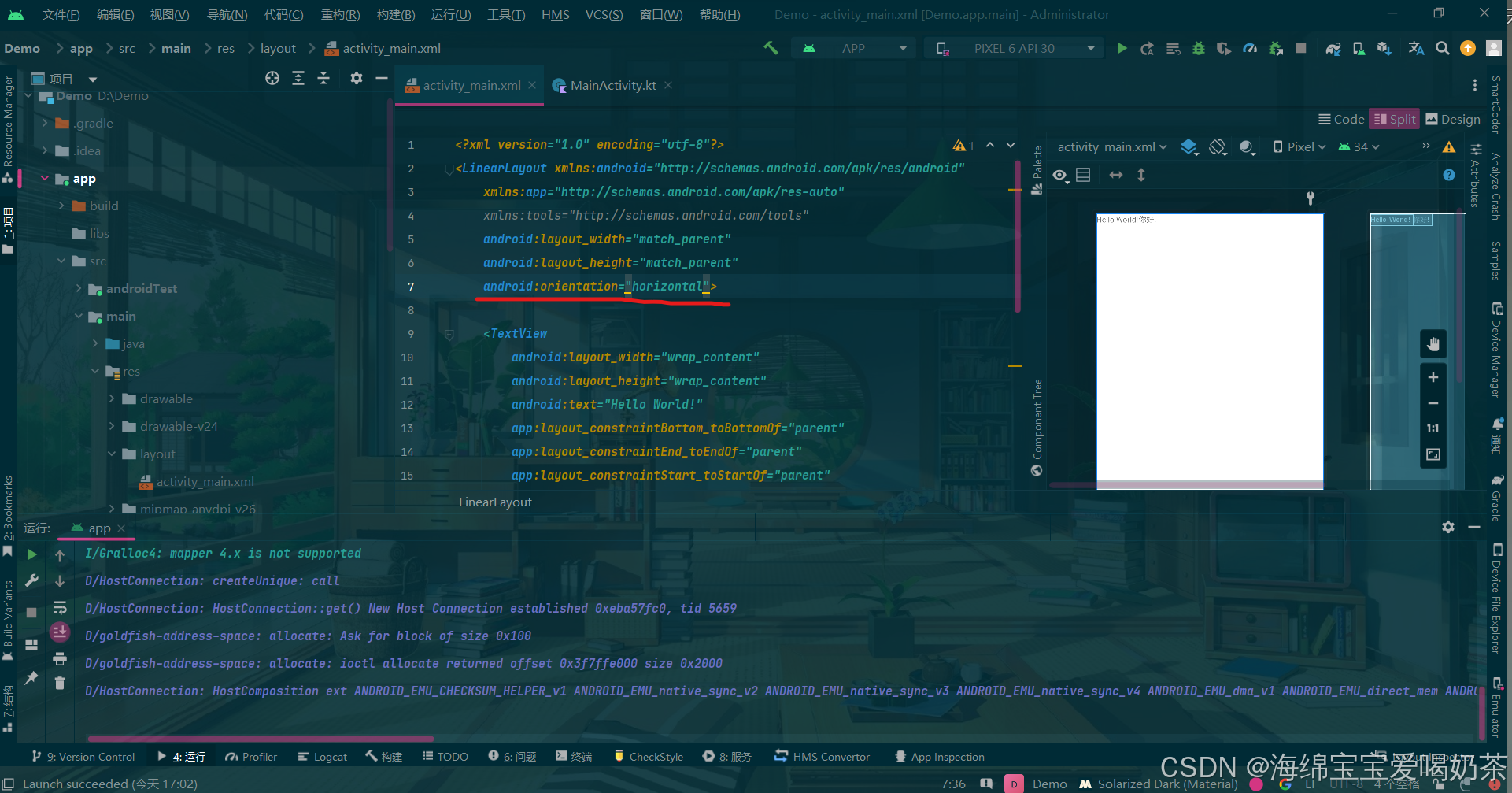Screen dimensions: 1512x793
Task: Open HMS Convertor tool window button
Action: click(x=822, y=757)
